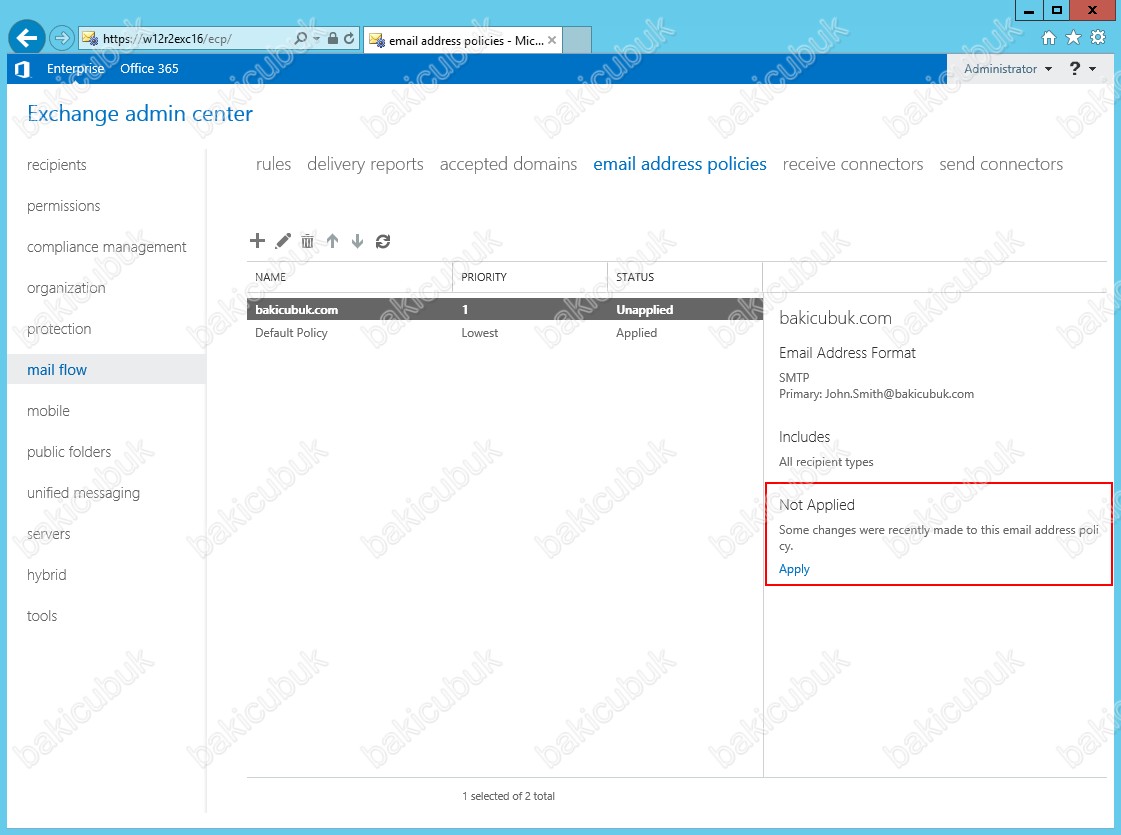Open the tools section
This screenshot has height=835, width=1121.
pos(42,616)
